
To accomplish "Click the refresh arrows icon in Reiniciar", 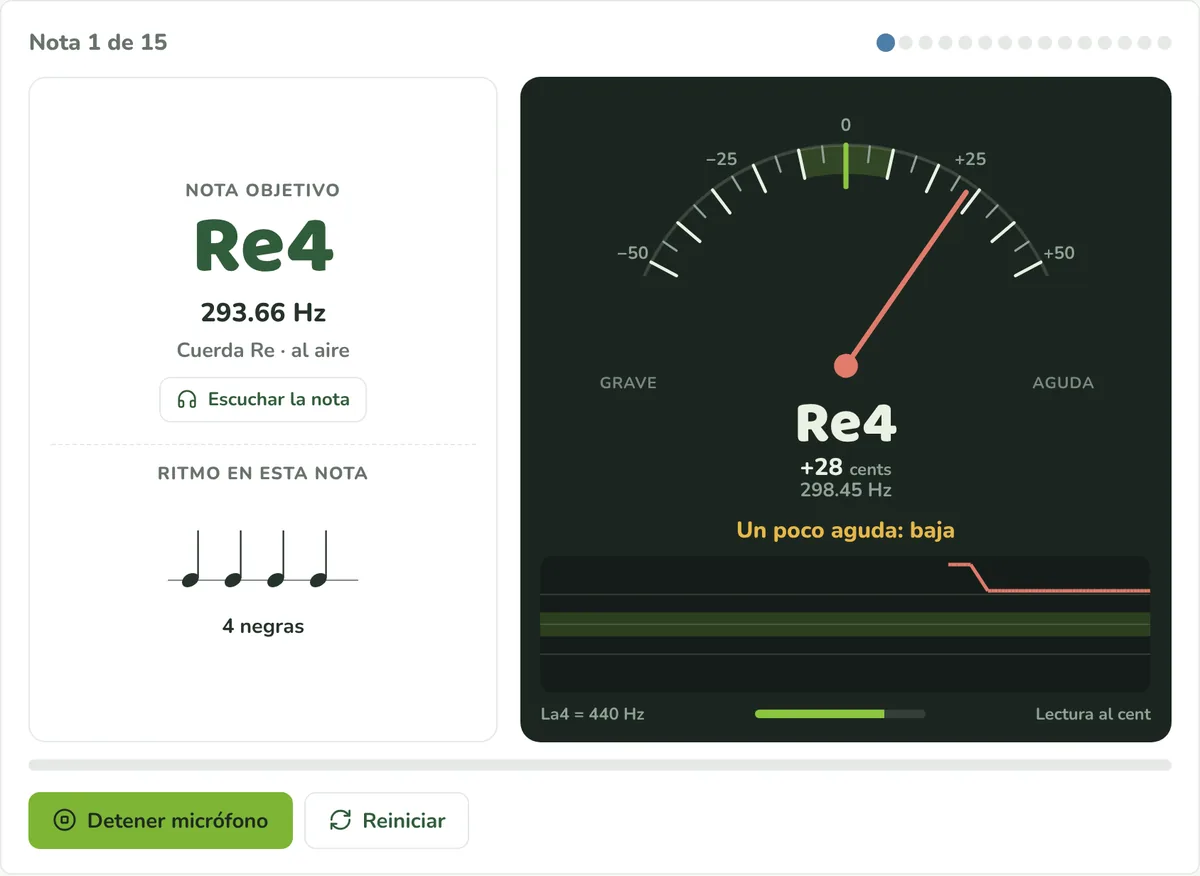I will (x=340, y=821).
